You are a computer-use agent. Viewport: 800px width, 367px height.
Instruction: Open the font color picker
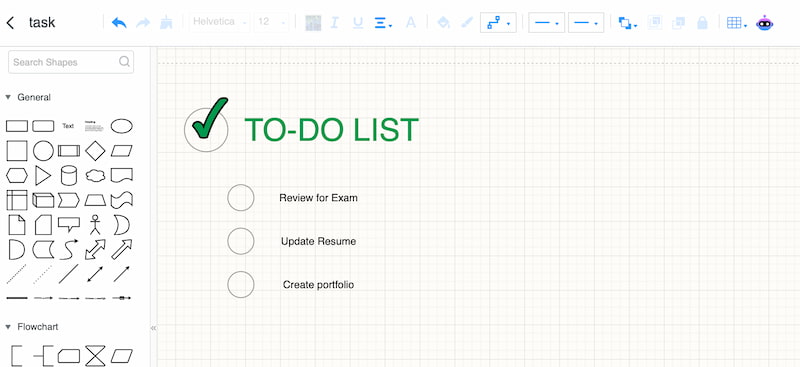tap(411, 22)
